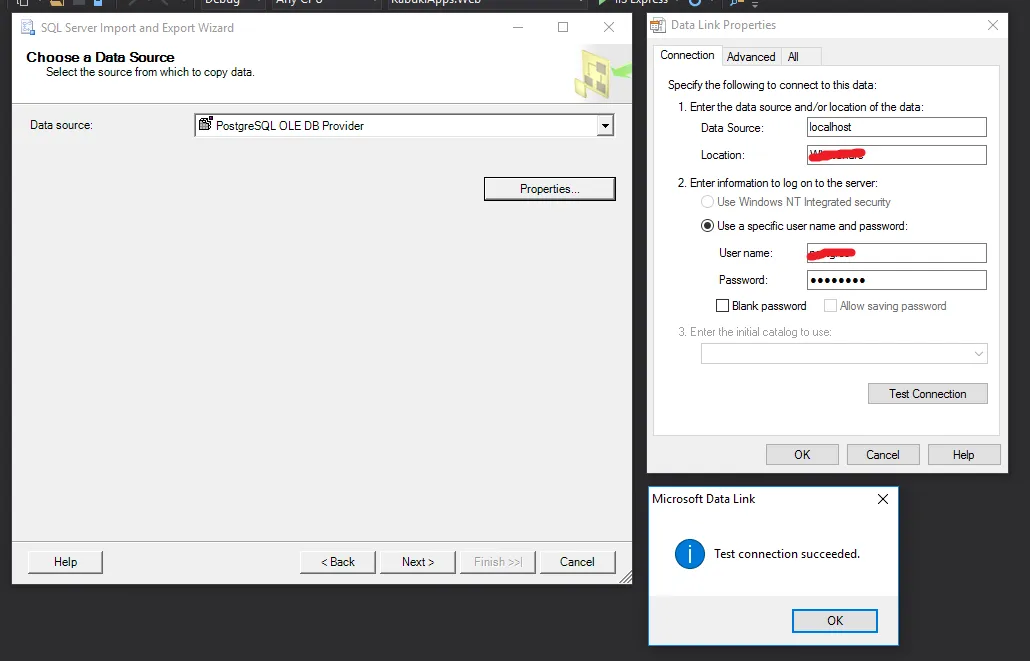Click the 'Choose a Data Source' heading

click(101, 57)
